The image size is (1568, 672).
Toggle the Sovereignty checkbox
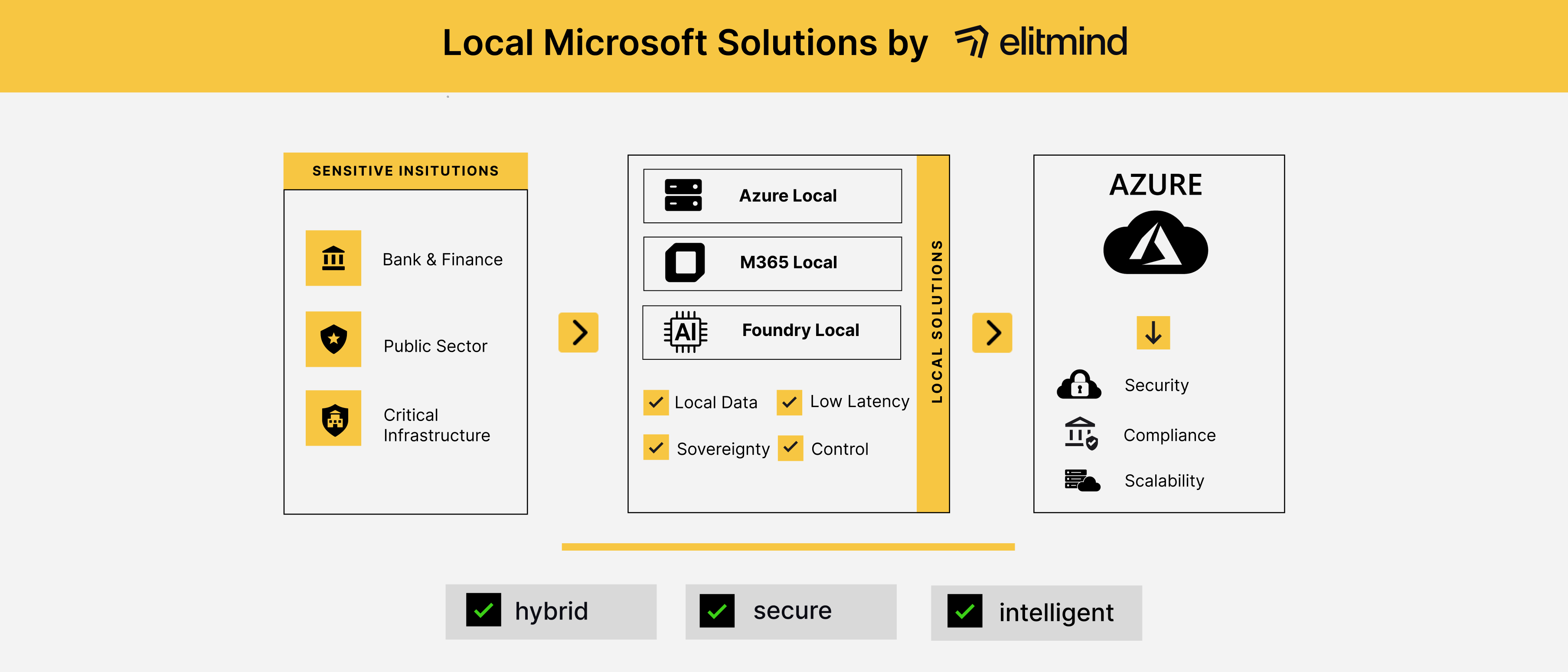click(x=656, y=447)
